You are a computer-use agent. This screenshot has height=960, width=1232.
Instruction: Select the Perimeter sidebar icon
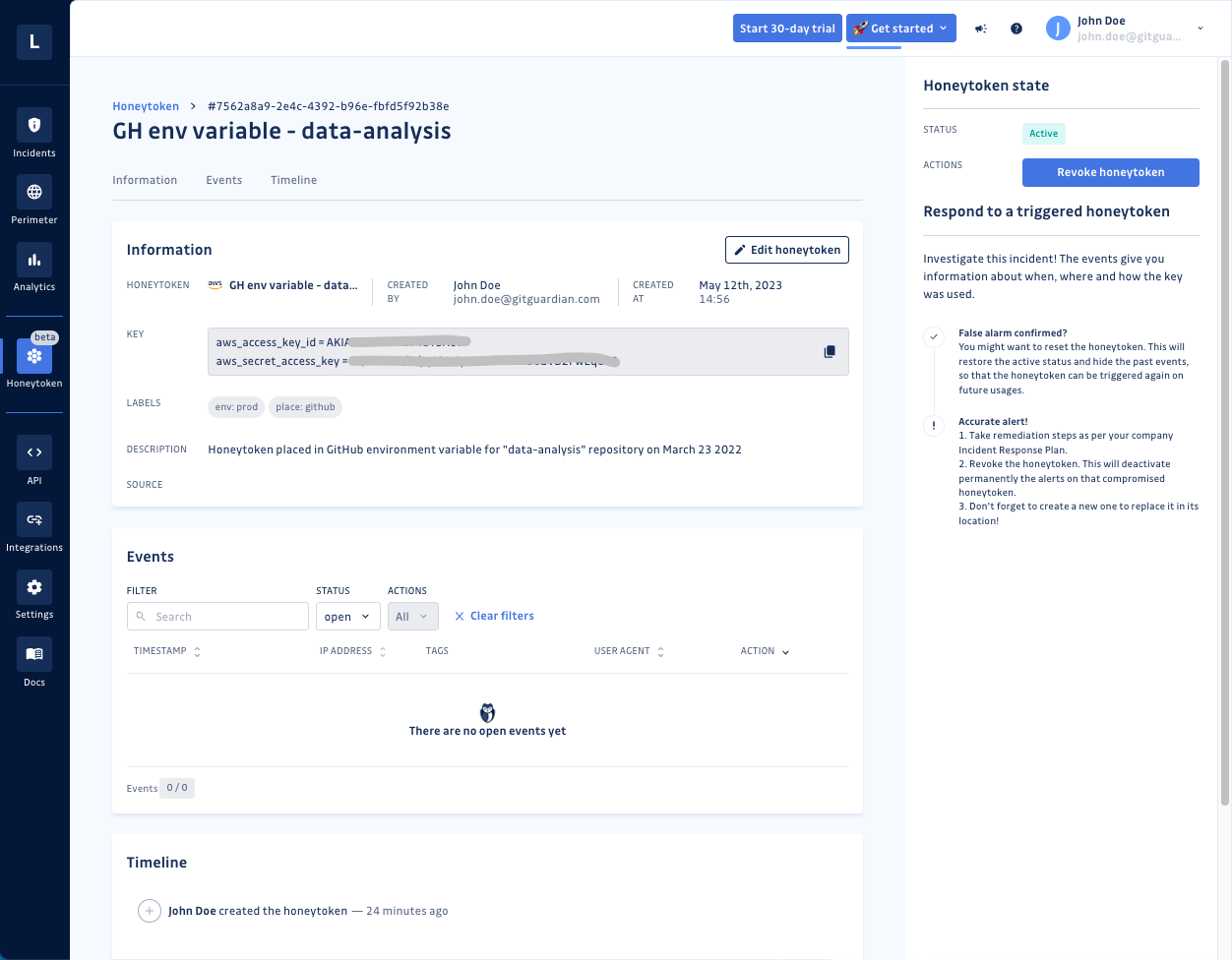[34, 200]
